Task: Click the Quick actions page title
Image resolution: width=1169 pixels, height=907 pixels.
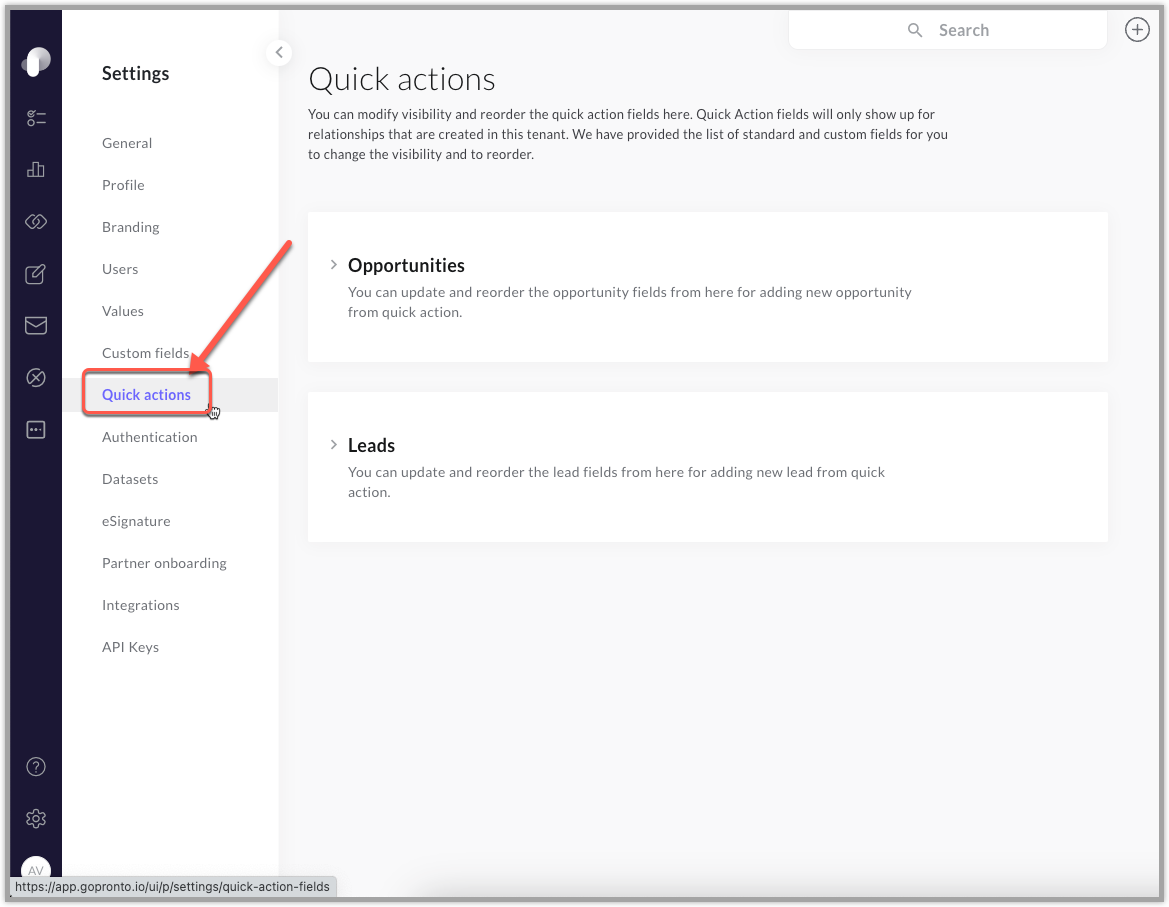Action: 402,79
